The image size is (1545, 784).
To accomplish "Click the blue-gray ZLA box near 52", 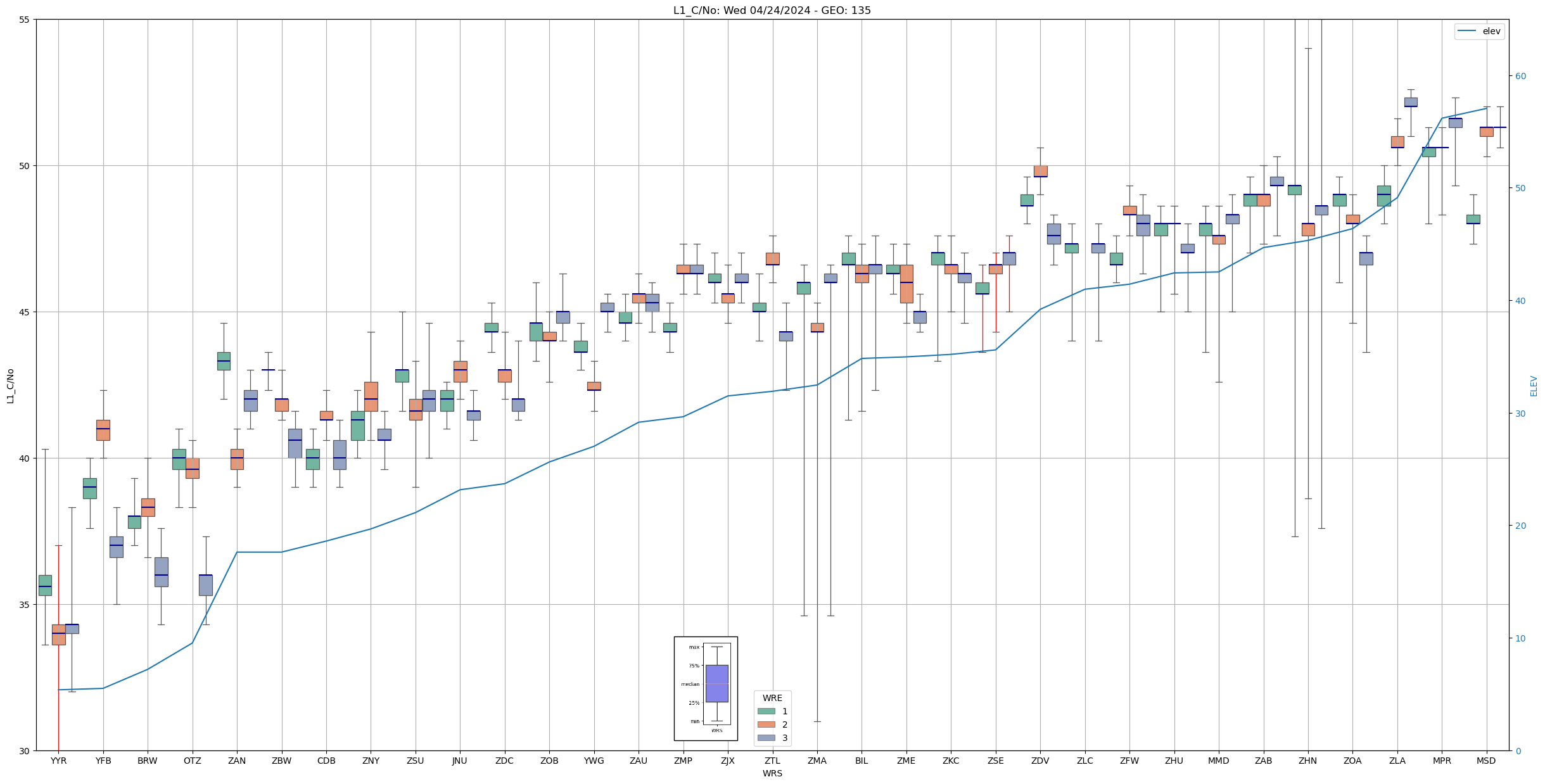I will point(1411,102).
